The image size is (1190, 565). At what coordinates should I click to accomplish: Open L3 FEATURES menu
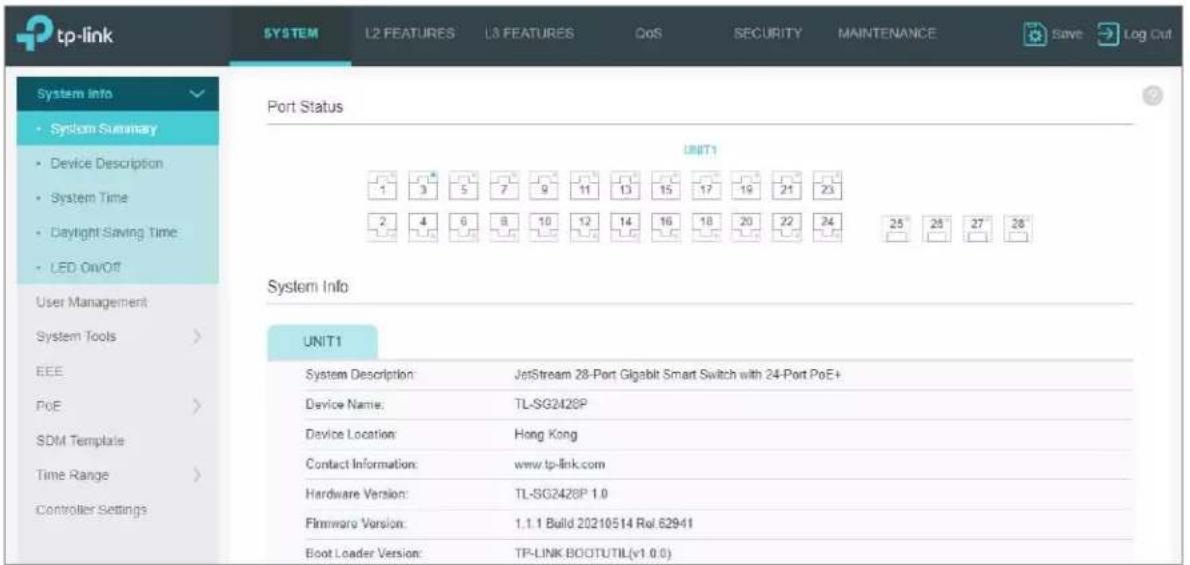(530, 33)
